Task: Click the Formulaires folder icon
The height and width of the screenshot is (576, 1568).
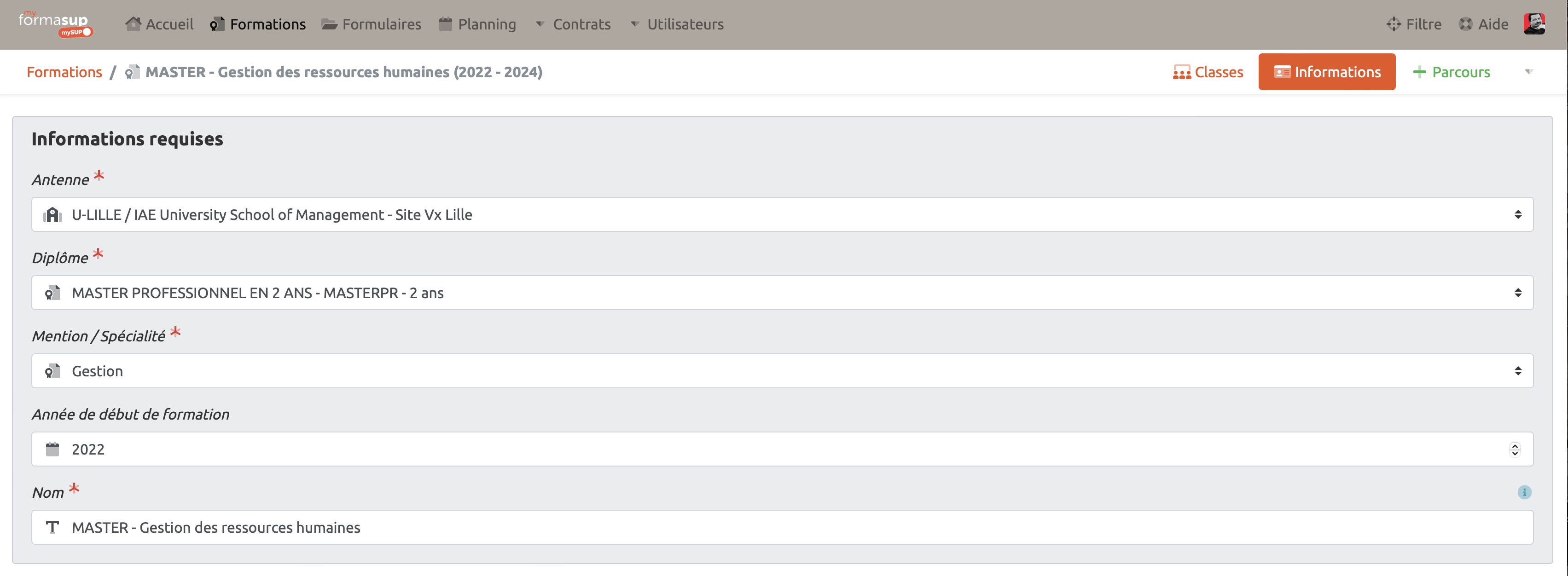Action: (329, 24)
